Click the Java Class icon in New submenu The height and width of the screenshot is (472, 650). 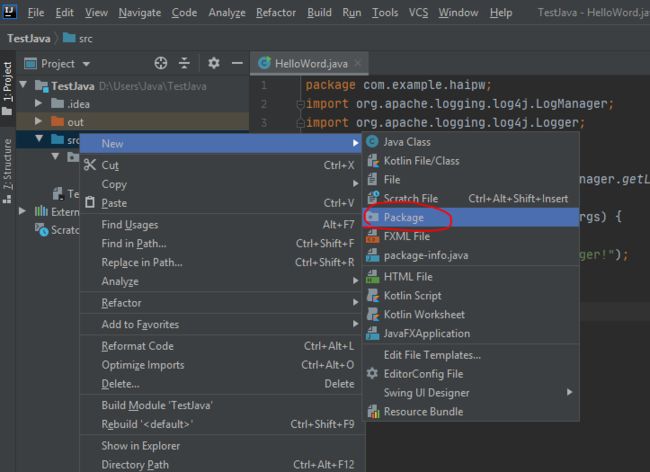(372, 142)
